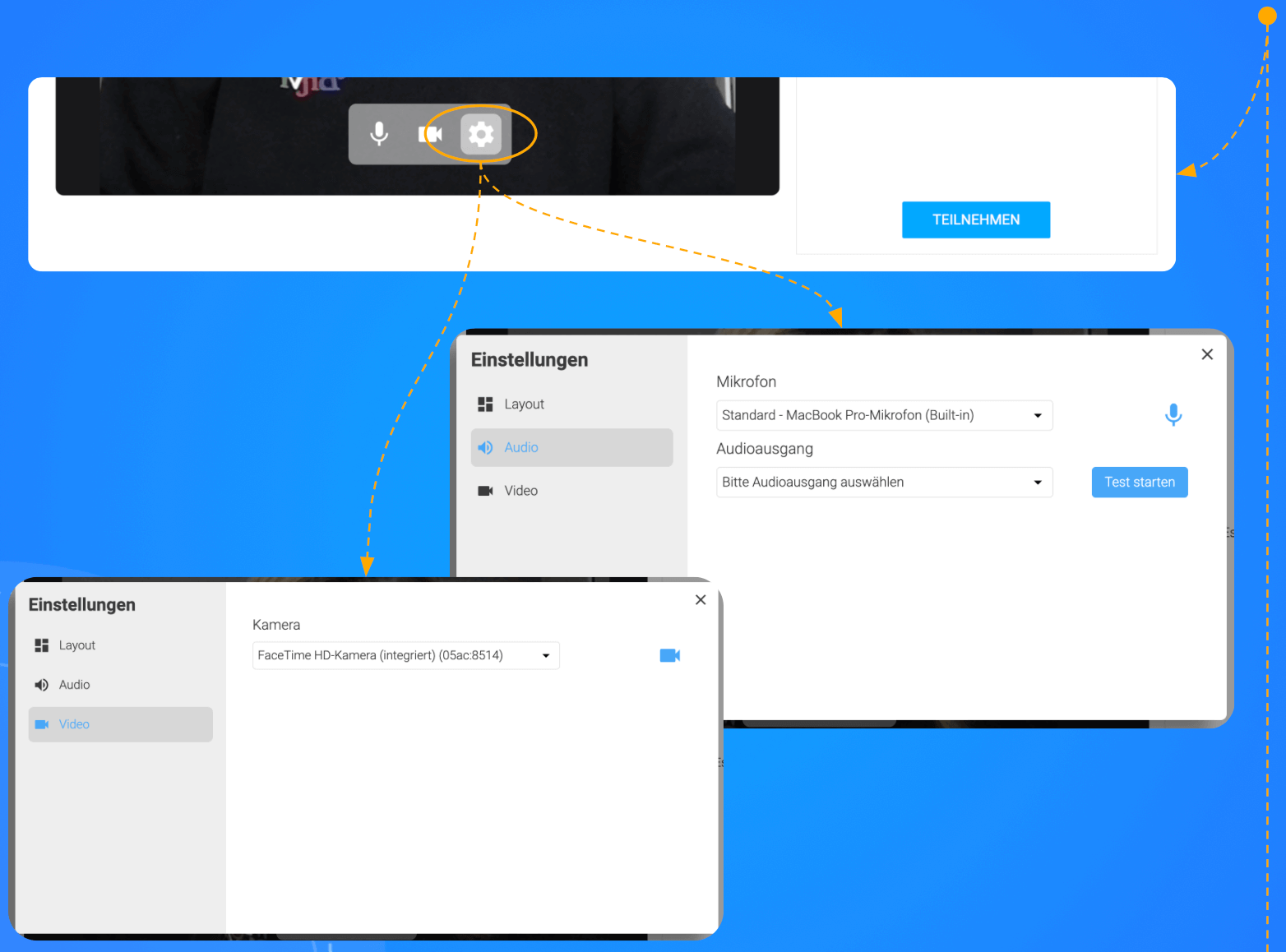Screen dimensions: 1286x952
Task: Click the Audioausgang dropdown arrow
Action: pos(1038,483)
